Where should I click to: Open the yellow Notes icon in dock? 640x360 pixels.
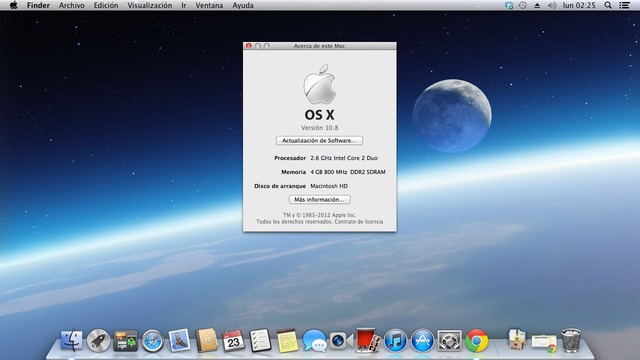(287, 341)
